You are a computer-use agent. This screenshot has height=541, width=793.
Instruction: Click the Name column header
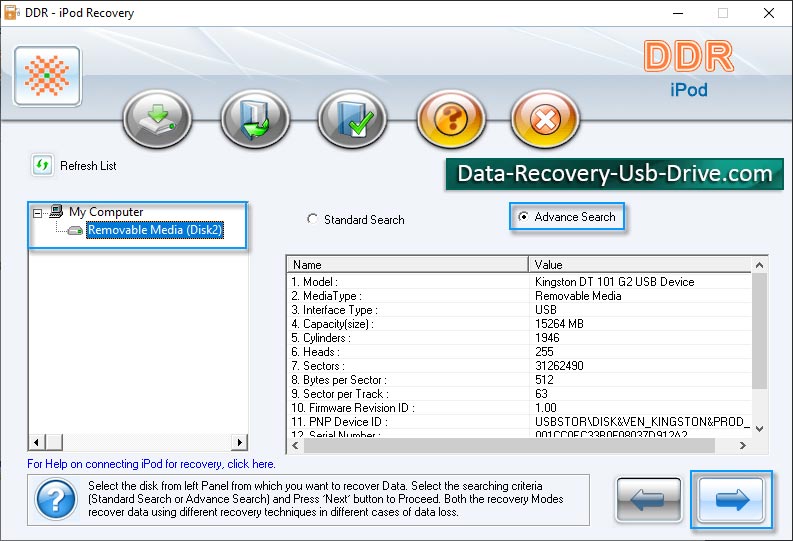(x=408, y=264)
